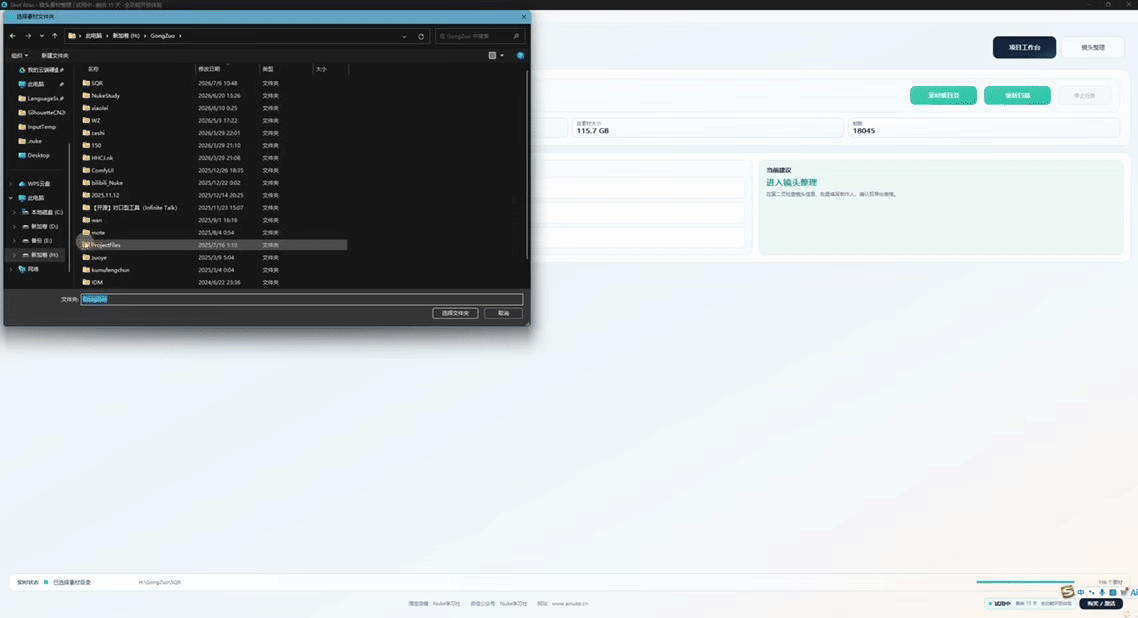Expand the 网络 tree node

click(11, 269)
